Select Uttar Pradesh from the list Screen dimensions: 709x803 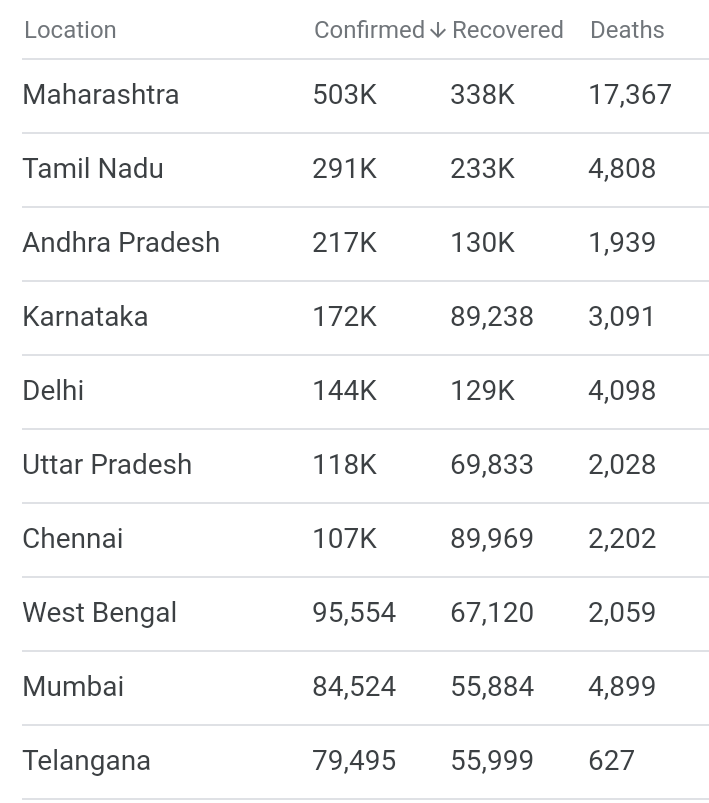click(x=107, y=465)
